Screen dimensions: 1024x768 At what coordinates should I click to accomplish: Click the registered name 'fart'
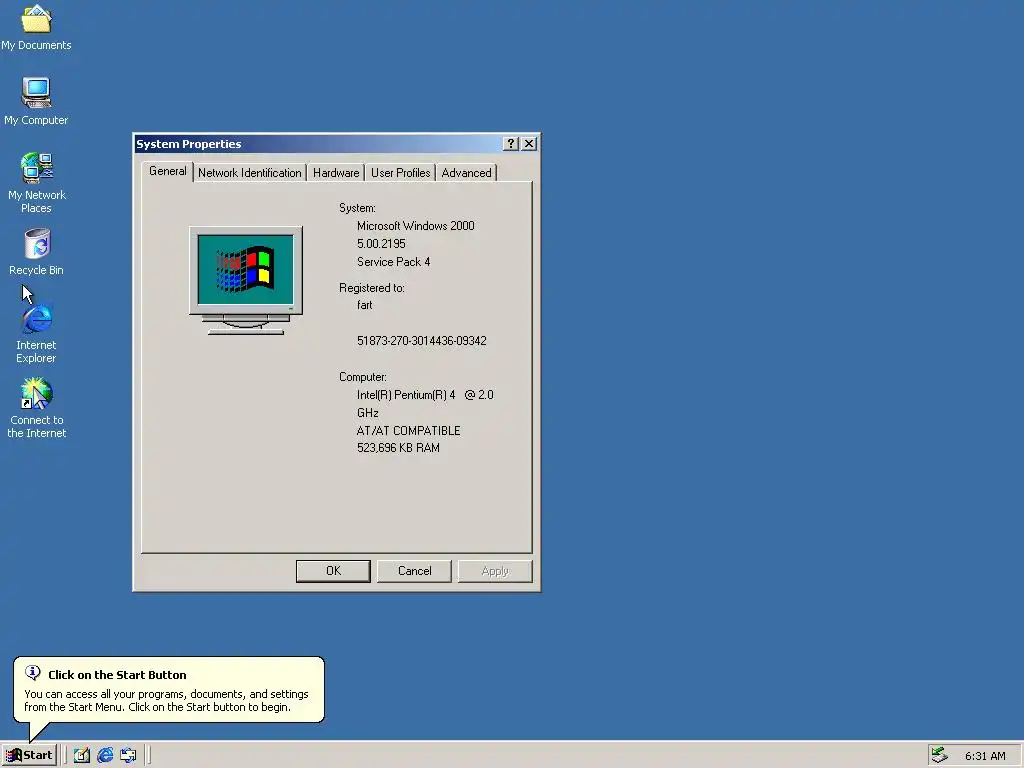[x=364, y=305]
